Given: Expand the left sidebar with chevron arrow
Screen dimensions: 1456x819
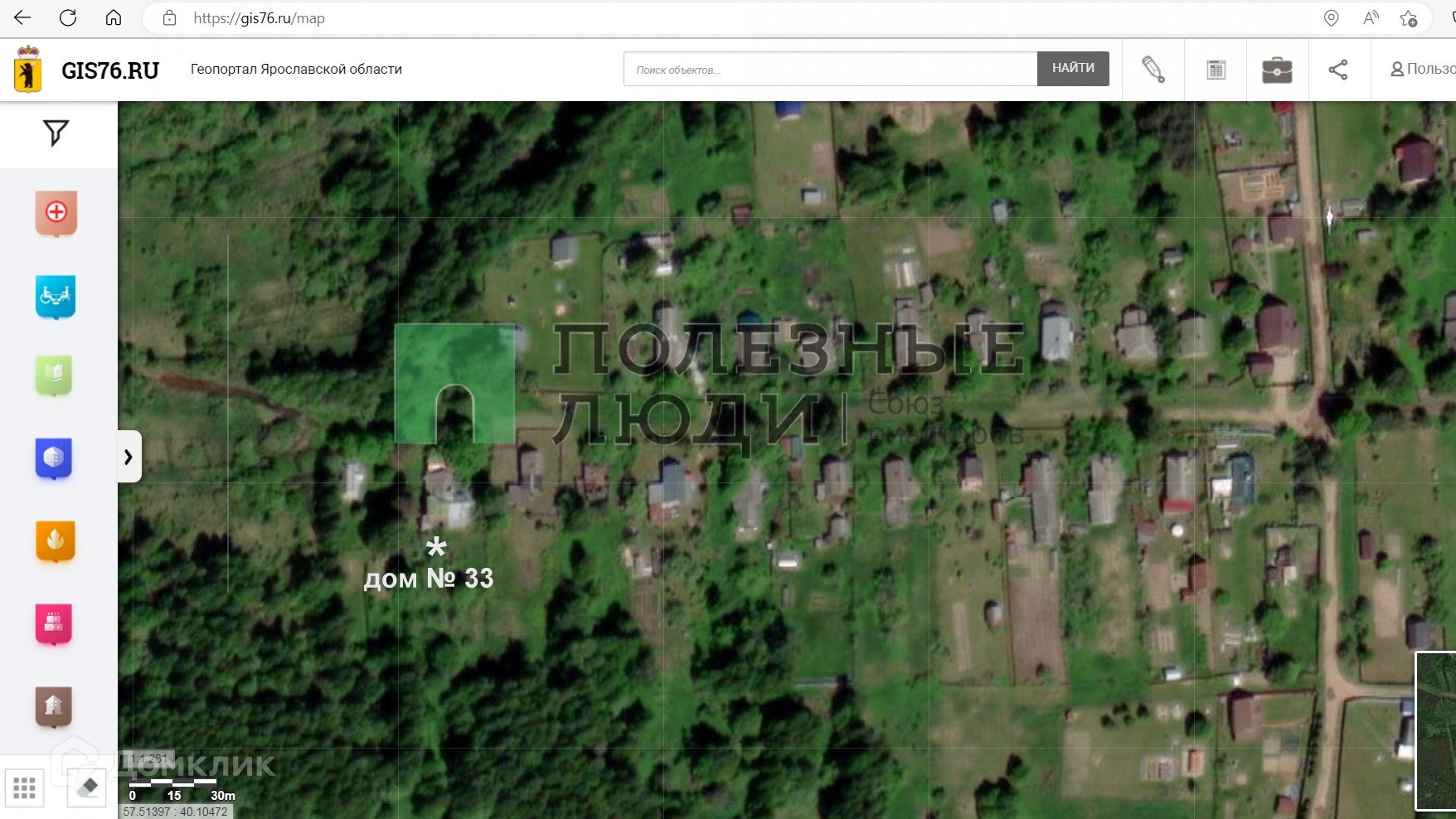Looking at the screenshot, I should pos(129,457).
